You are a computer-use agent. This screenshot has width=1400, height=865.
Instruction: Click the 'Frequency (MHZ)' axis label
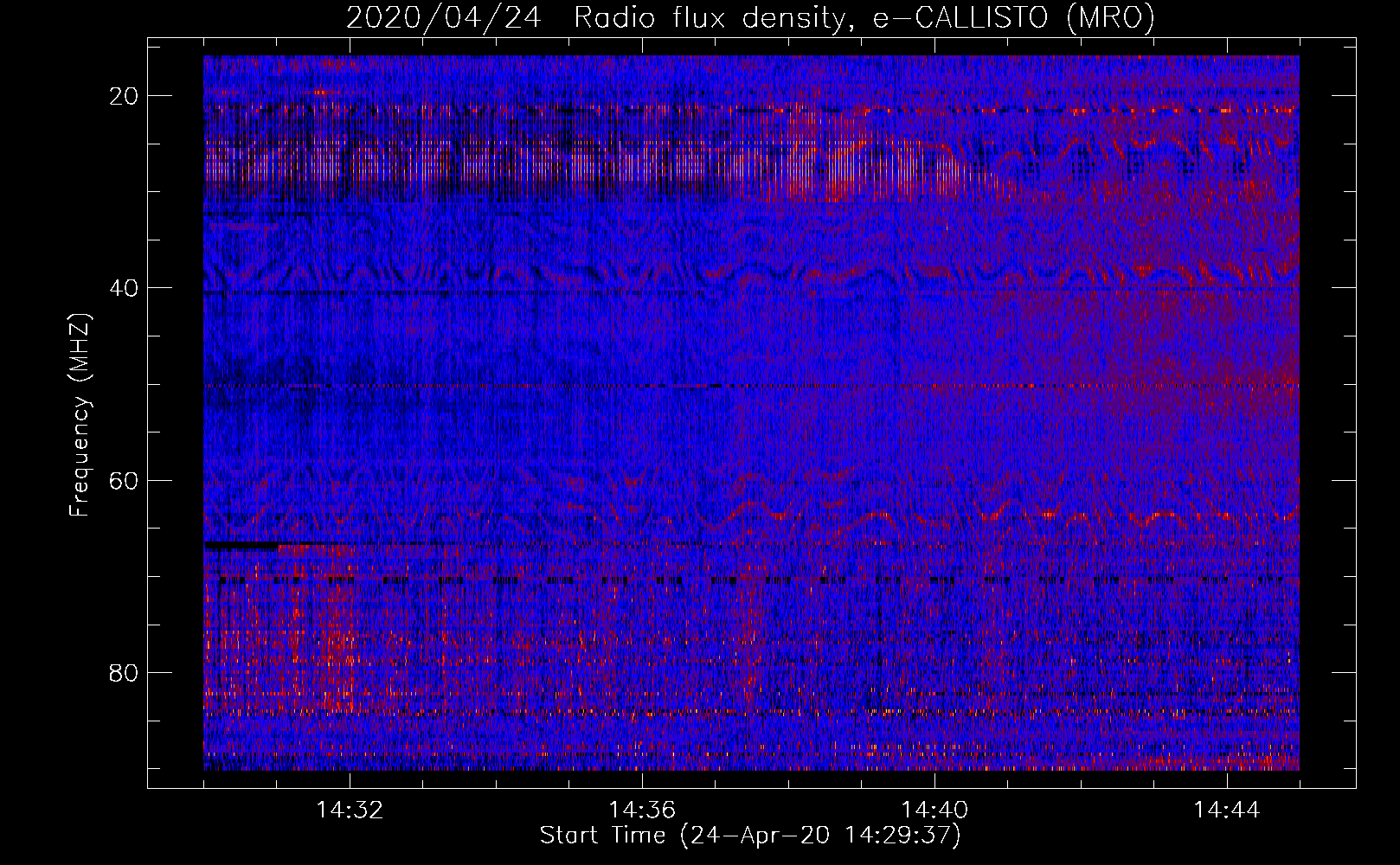(80, 415)
